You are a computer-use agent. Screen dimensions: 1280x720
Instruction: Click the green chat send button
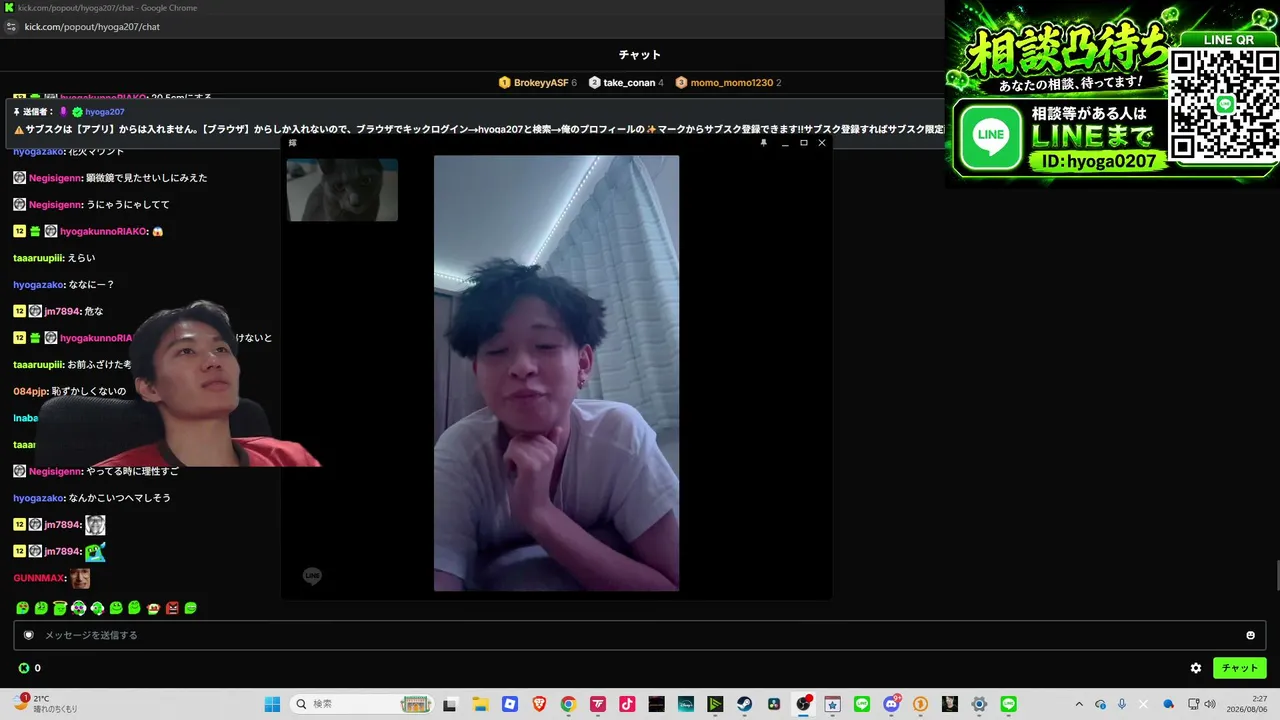click(1239, 668)
